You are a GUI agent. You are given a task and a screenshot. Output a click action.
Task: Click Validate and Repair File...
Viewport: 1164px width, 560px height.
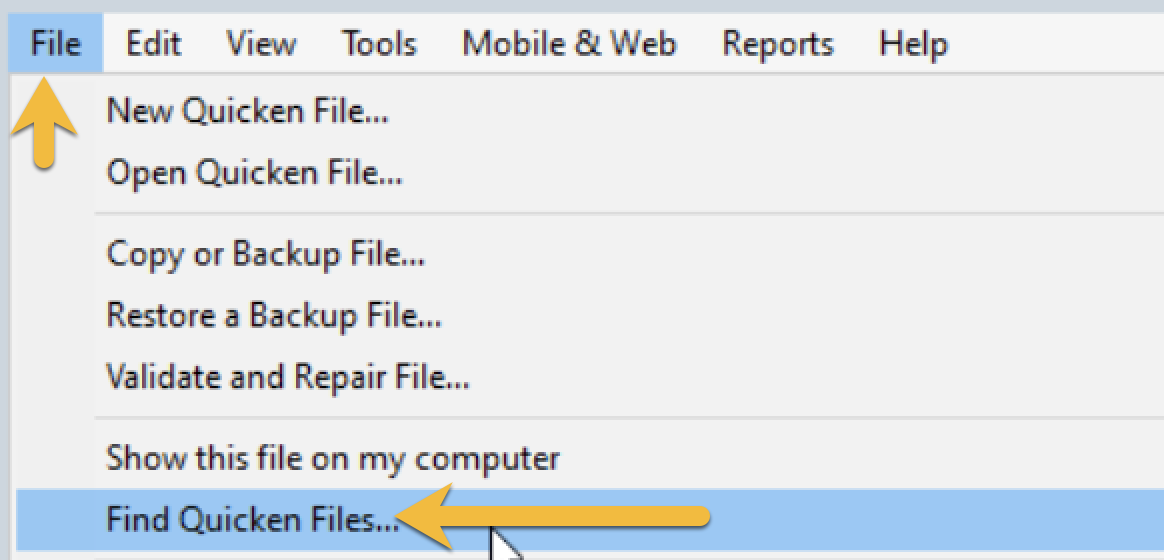(x=288, y=377)
